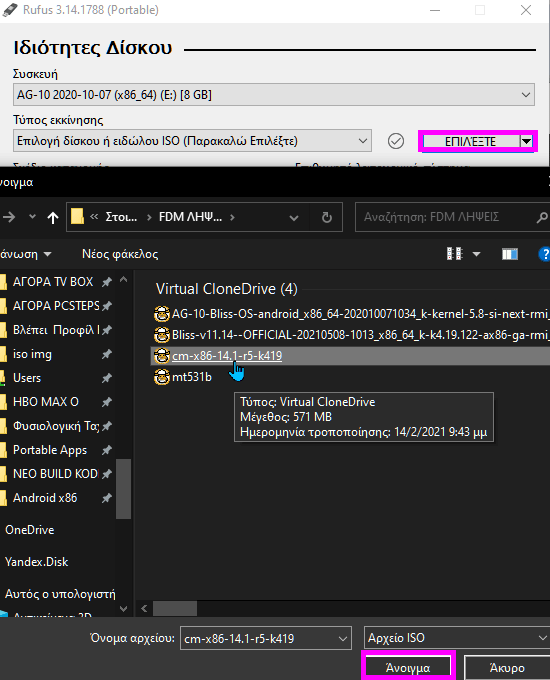This screenshot has height=680, width=550.
Task: Open the Τύπος εκκίνησης boot type dropdown
Action: tap(192, 141)
